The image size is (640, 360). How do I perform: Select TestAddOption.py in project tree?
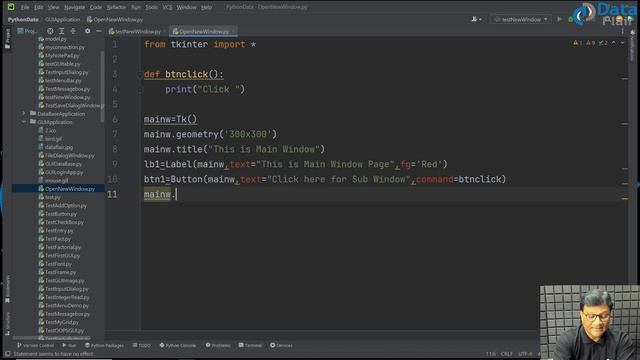coord(62,205)
